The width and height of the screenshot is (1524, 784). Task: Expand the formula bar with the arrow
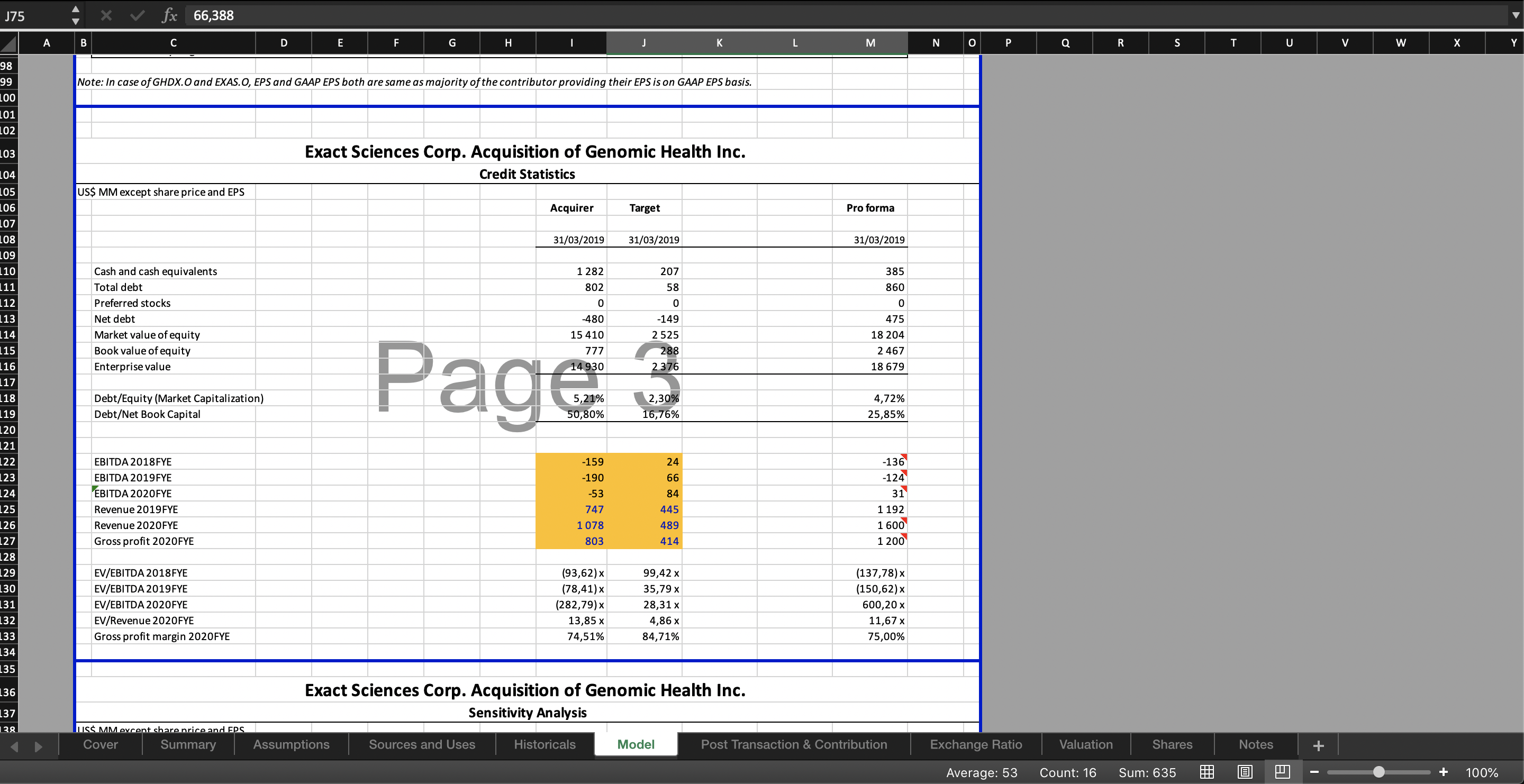pyautogui.click(x=1515, y=15)
